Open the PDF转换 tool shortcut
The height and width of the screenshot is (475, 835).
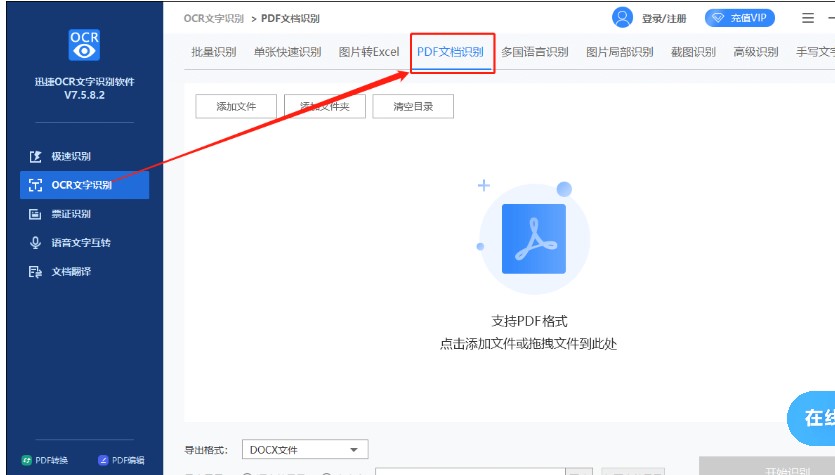point(45,460)
